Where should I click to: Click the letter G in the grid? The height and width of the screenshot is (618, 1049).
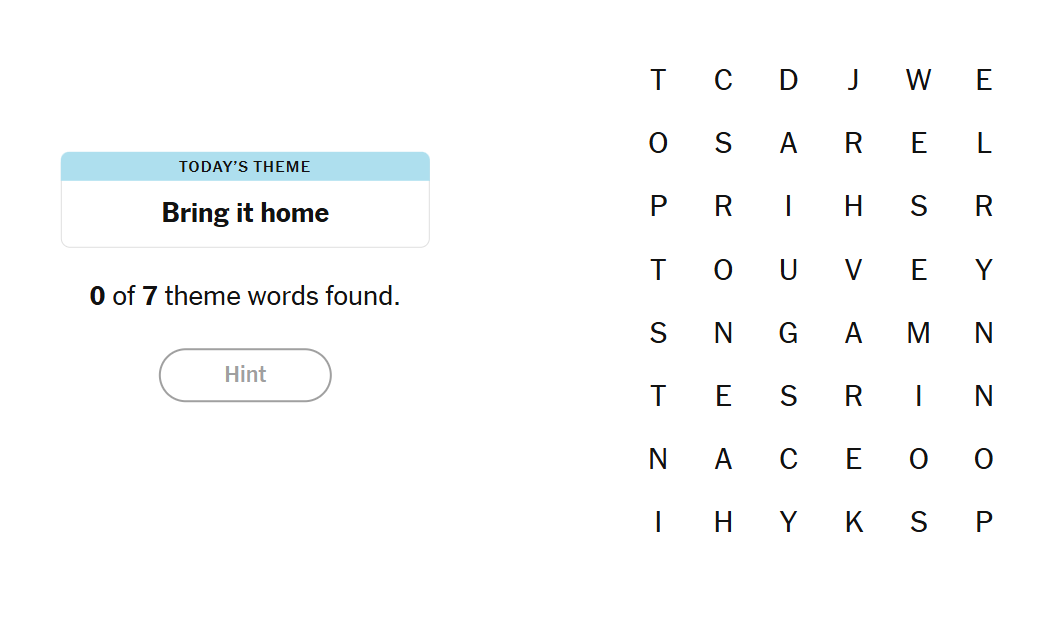point(788,333)
